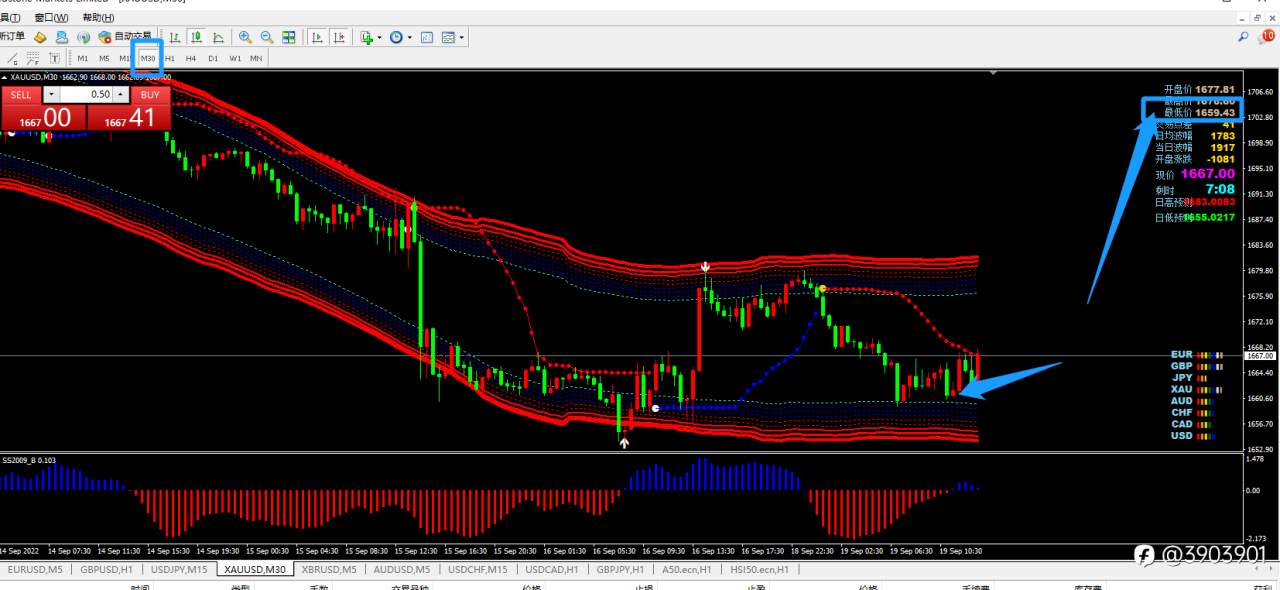This screenshot has height=590, width=1280.
Task: Decrease lot volume with down arrow
Action: point(52,95)
